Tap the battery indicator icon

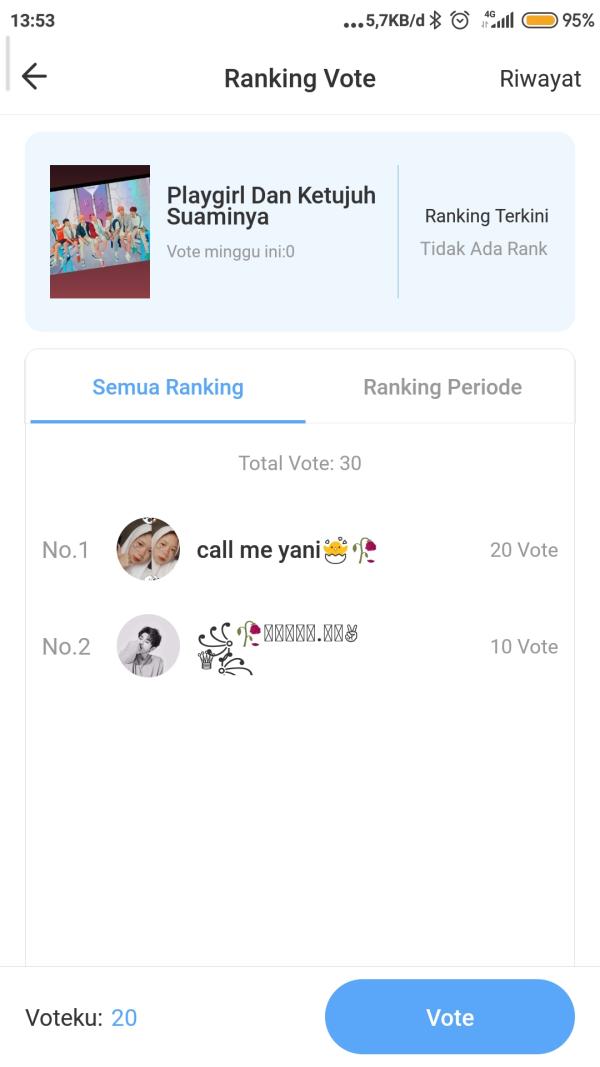pos(539,20)
